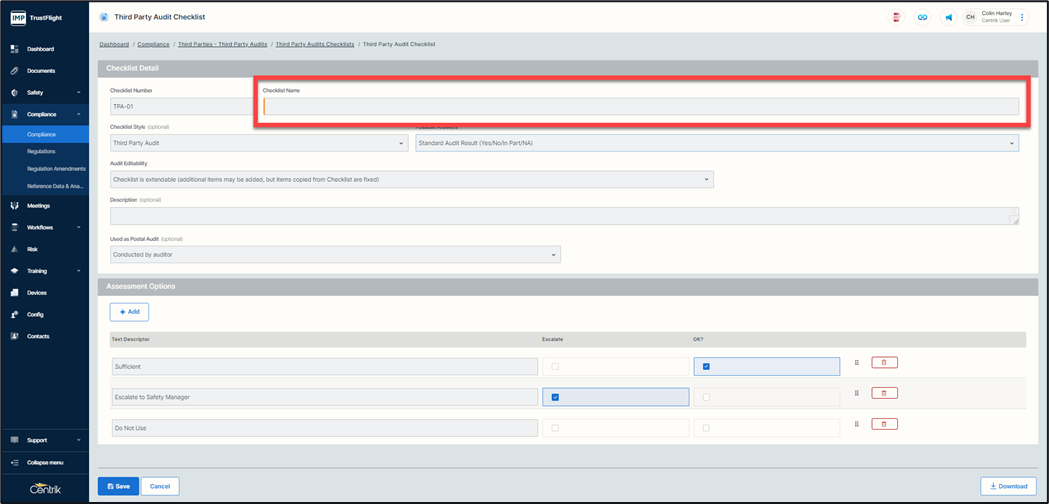Add a new assessment option

tap(129, 312)
